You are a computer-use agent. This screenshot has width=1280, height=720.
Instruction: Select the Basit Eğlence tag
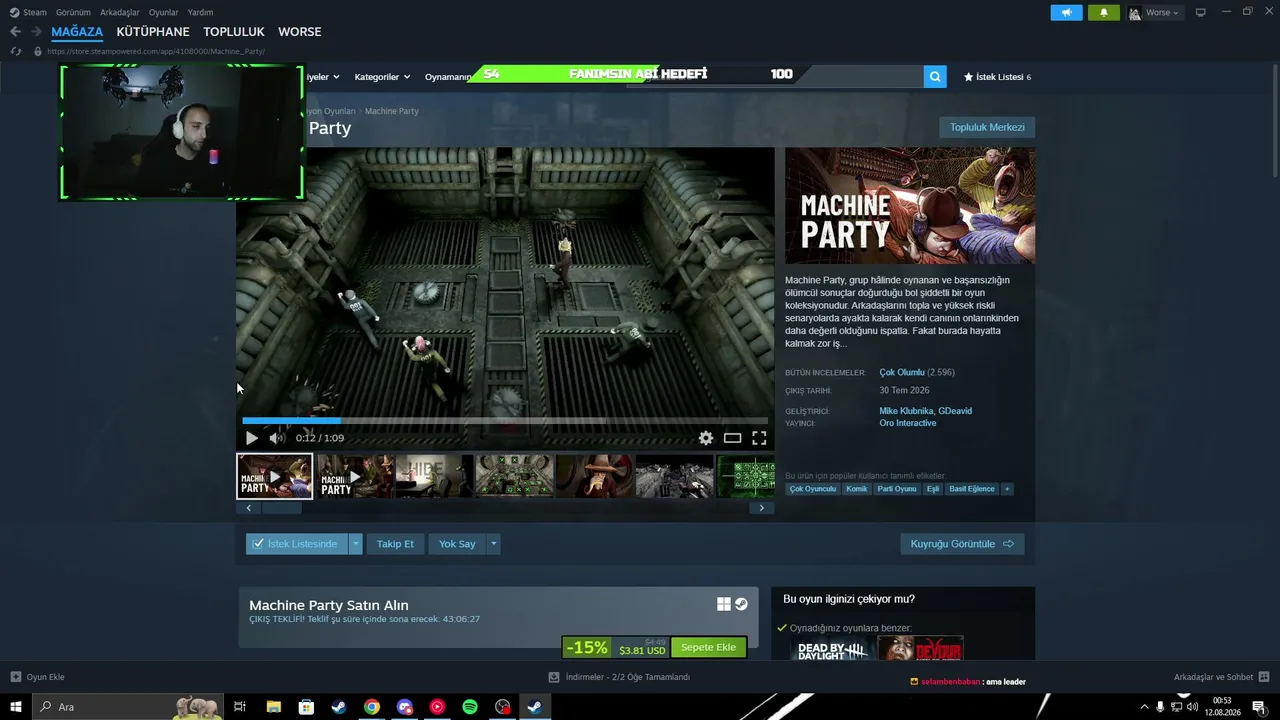(x=972, y=489)
